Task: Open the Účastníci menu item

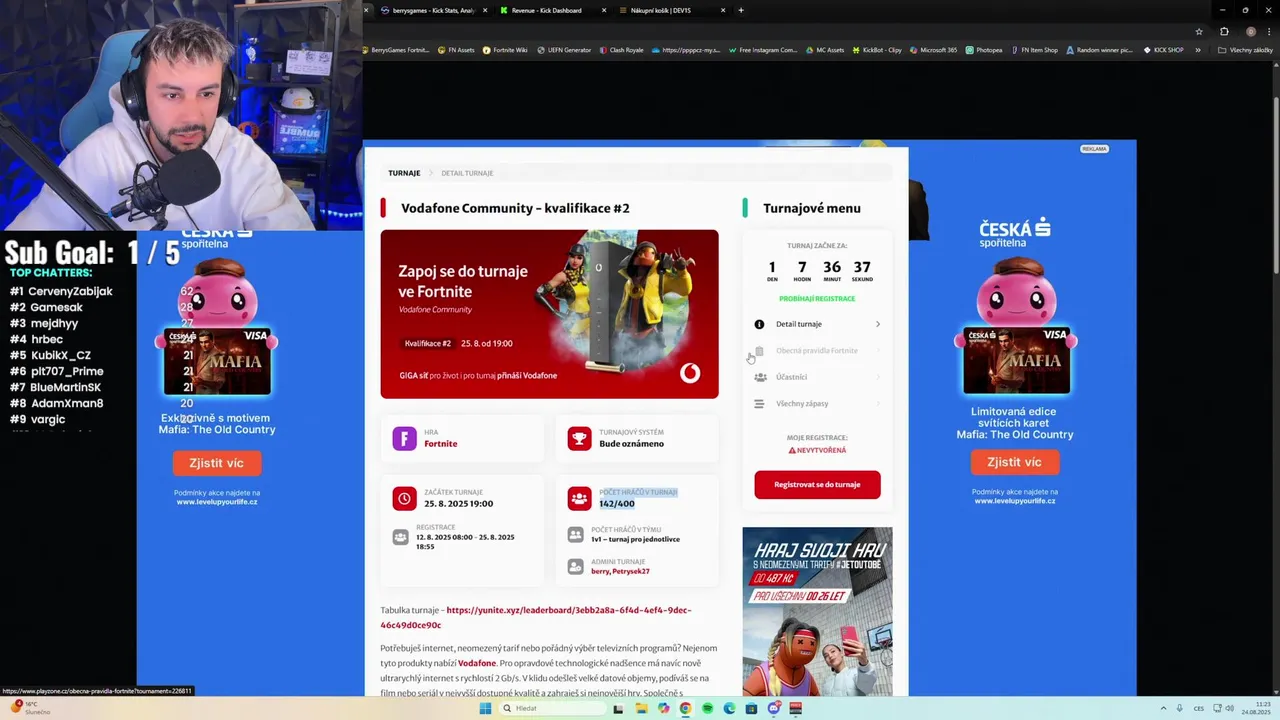Action: tap(817, 377)
